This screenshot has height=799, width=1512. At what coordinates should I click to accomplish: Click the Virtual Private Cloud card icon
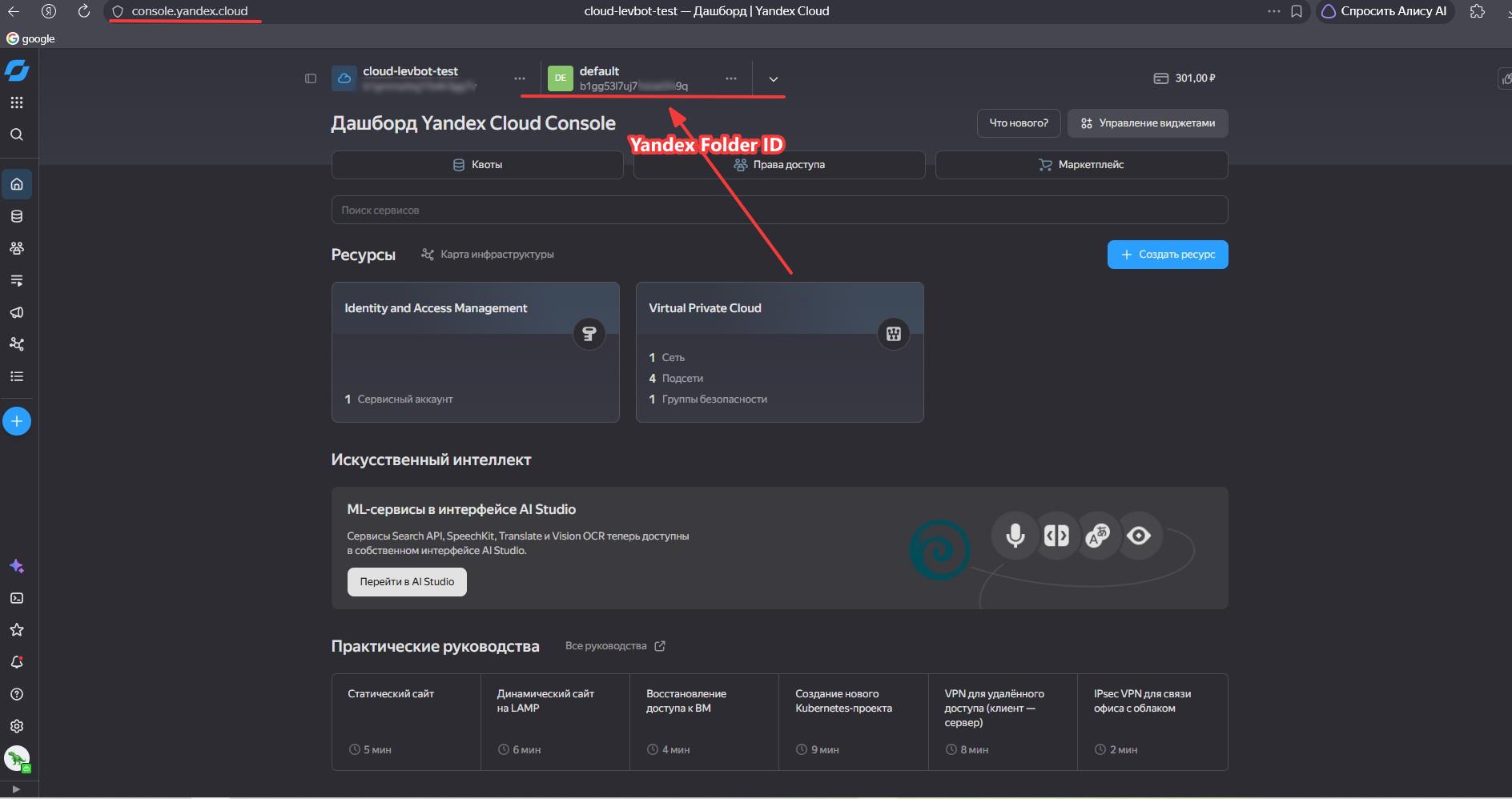coord(894,334)
